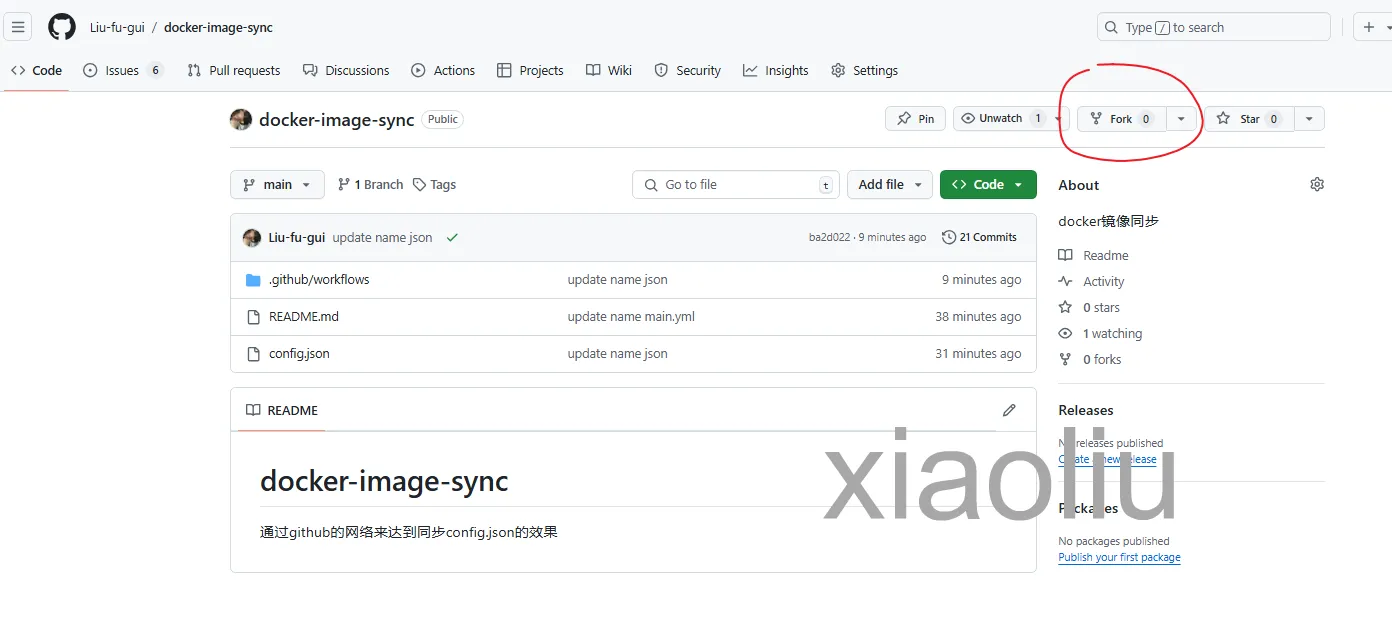Open the "update name main.yml" commit message
The height and width of the screenshot is (624, 1392).
[x=631, y=317]
